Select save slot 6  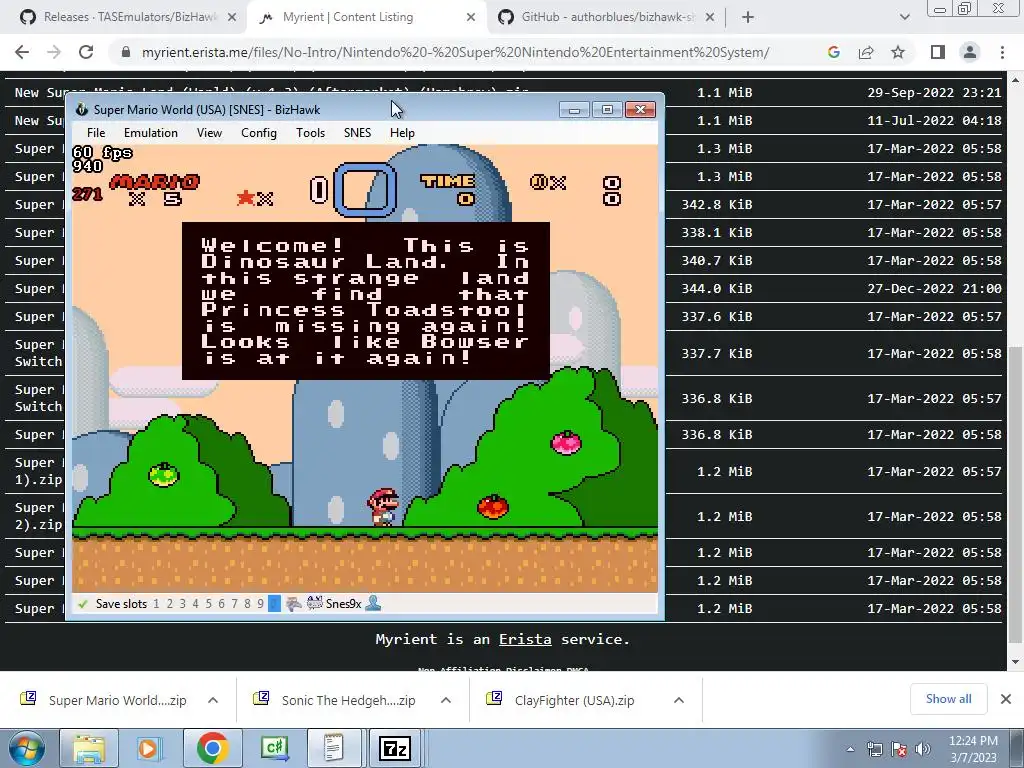pos(221,604)
